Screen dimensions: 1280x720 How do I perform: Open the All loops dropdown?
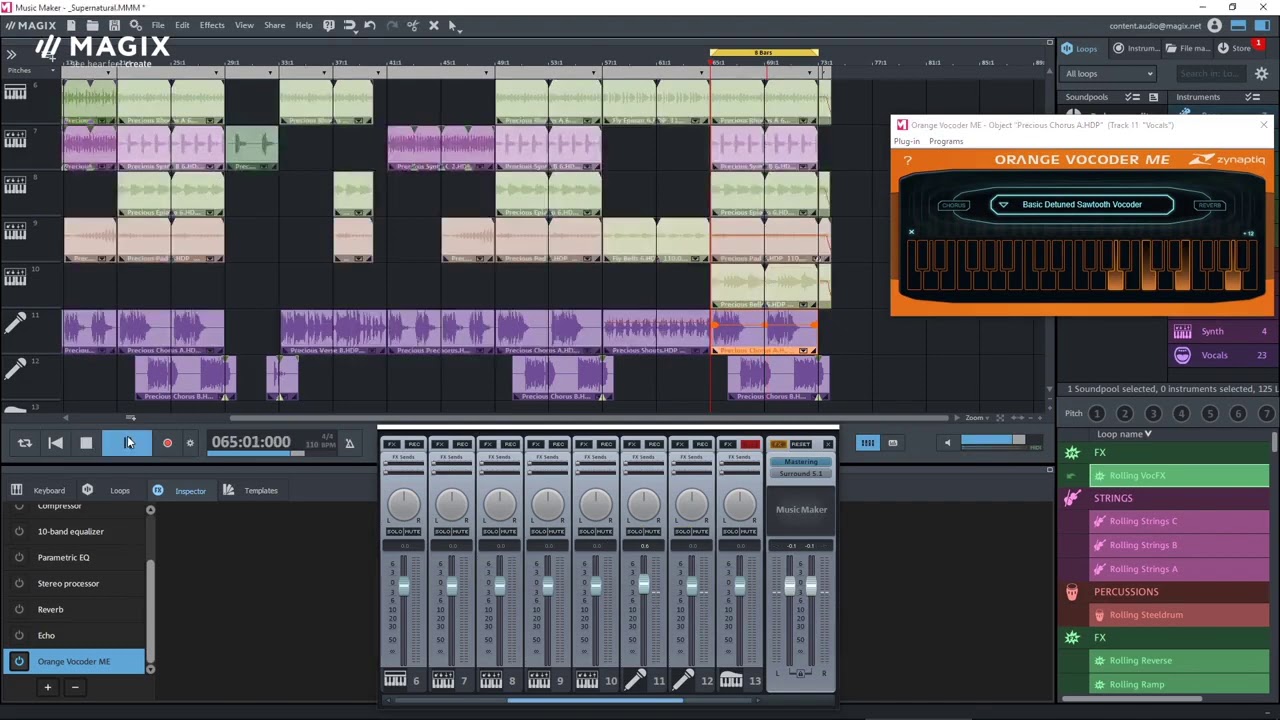tap(1109, 73)
